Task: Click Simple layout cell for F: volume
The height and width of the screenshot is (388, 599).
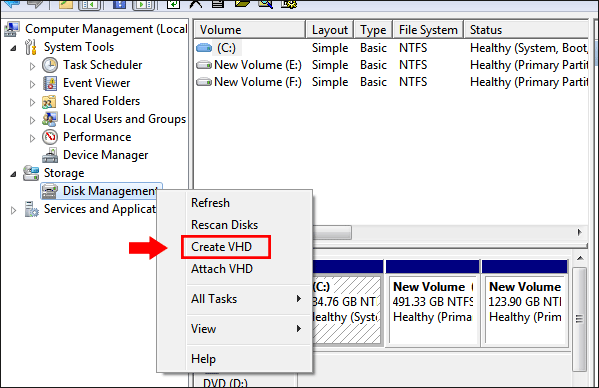Action: (330, 82)
